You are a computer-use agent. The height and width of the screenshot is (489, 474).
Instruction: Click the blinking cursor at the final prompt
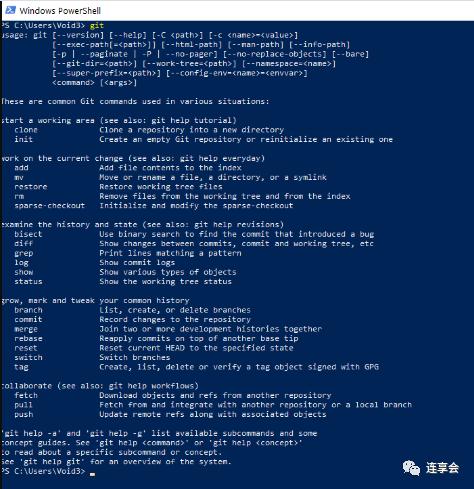click(x=92, y=473)
